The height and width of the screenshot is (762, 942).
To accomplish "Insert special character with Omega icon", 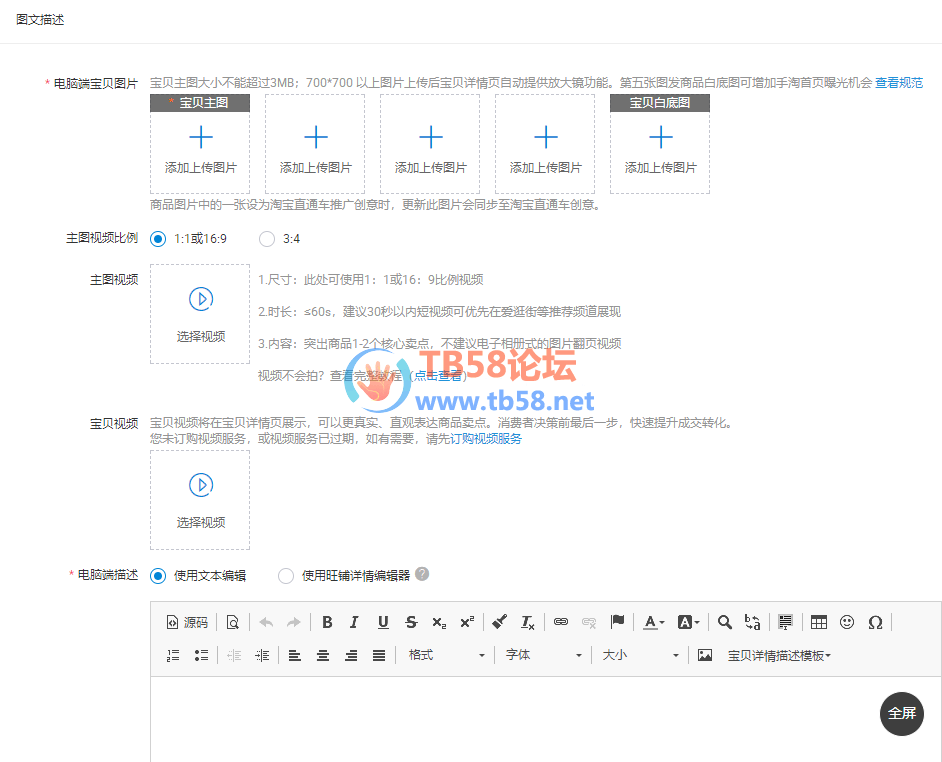I will point(875,622).
